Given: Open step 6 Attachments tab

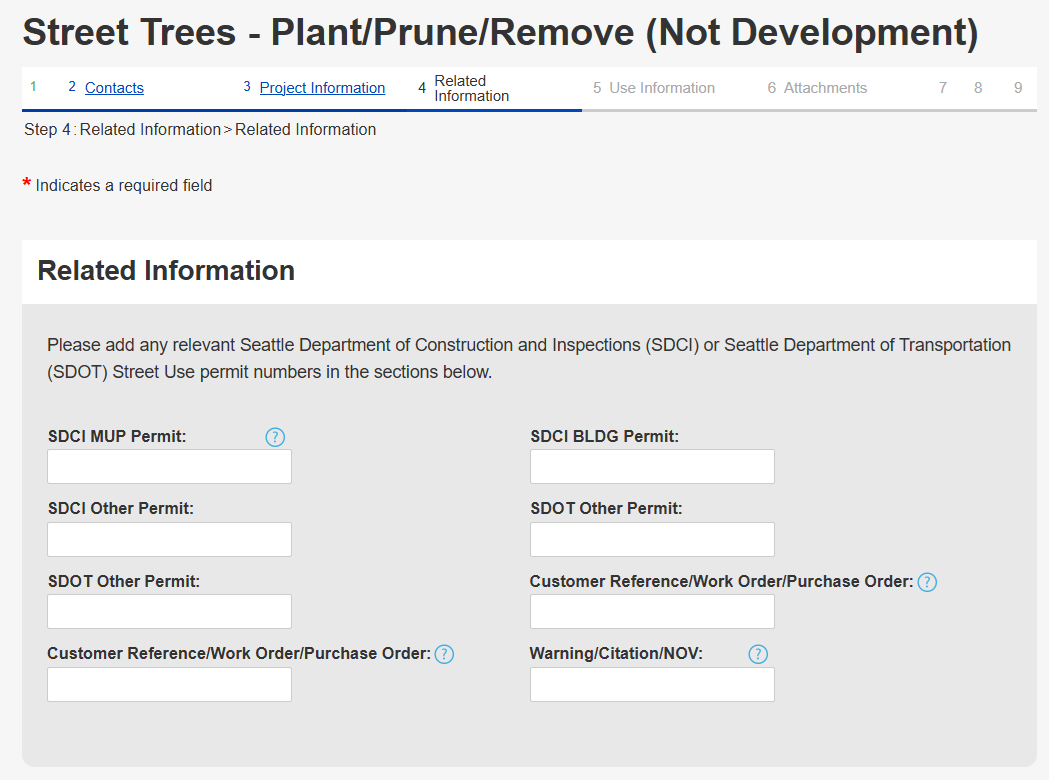Looking at the screenshot, I should [824, 88].
